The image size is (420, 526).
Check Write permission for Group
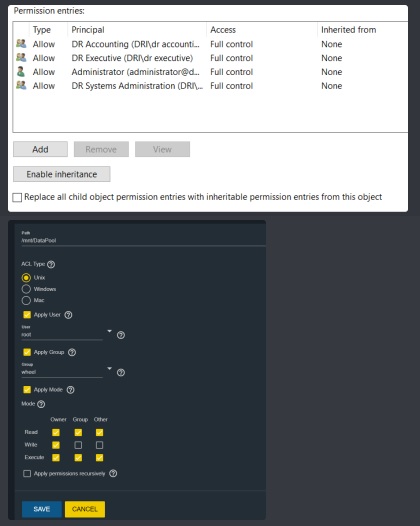click(x=78, y=445)
